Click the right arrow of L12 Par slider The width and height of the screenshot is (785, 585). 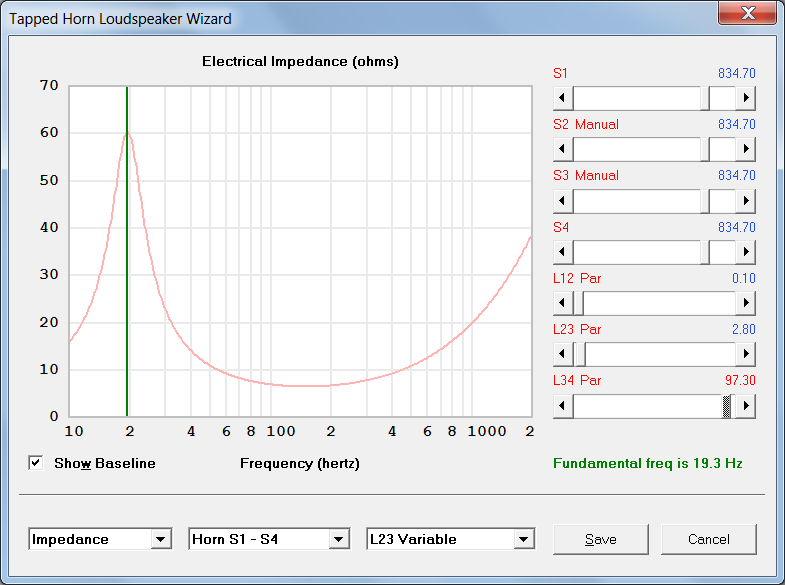pos(745,302)
